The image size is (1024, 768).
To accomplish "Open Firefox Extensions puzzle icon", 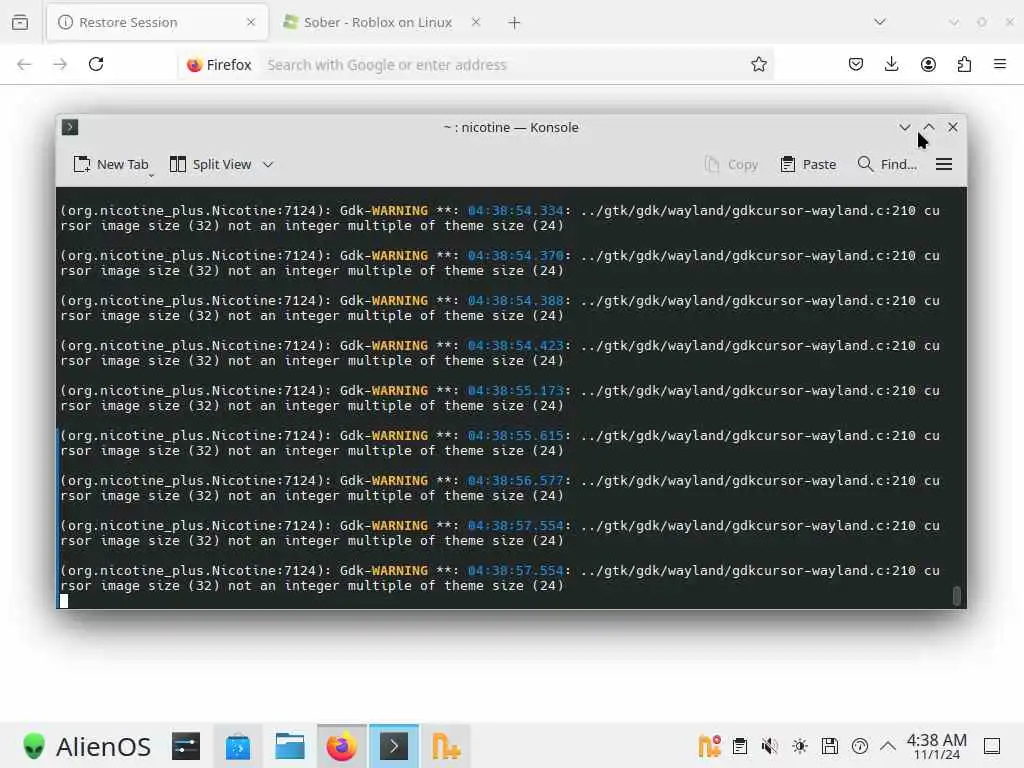I will click(x=964, y=64).
